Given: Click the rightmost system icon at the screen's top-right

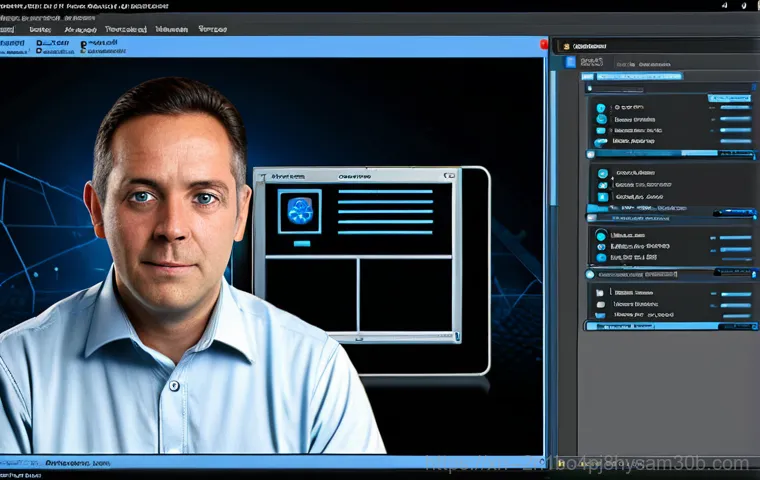Looking at the screenshot, I should (x=744, y=6).
